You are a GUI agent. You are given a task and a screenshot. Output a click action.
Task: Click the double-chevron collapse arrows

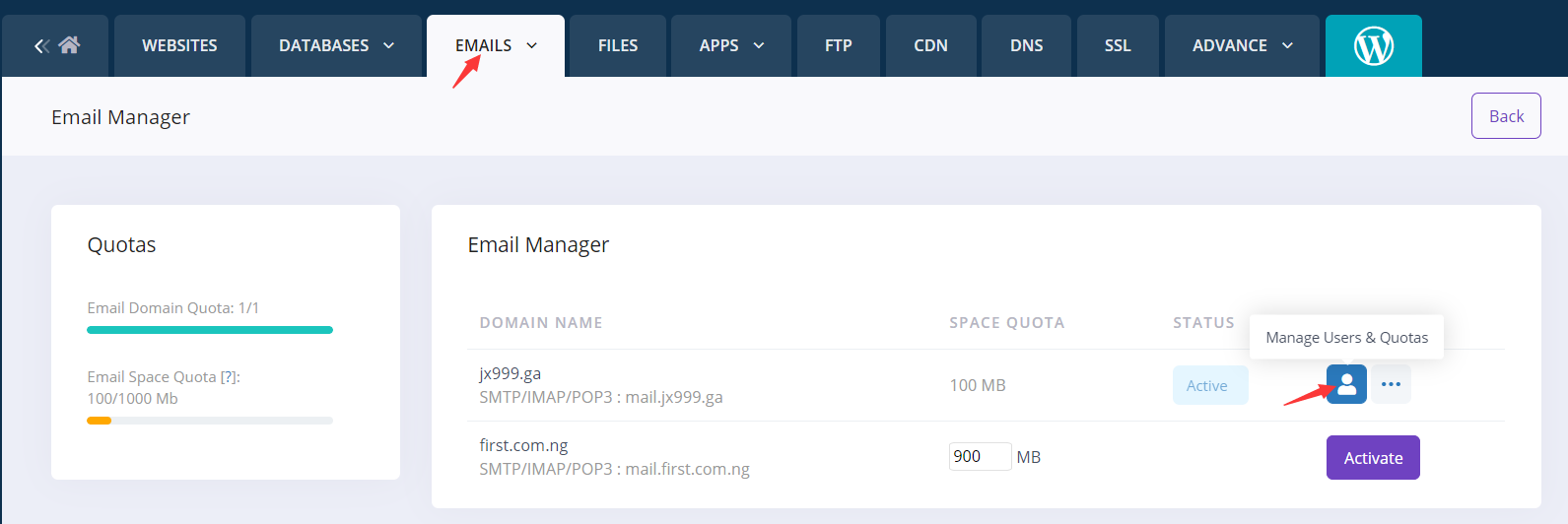point(41,45)
